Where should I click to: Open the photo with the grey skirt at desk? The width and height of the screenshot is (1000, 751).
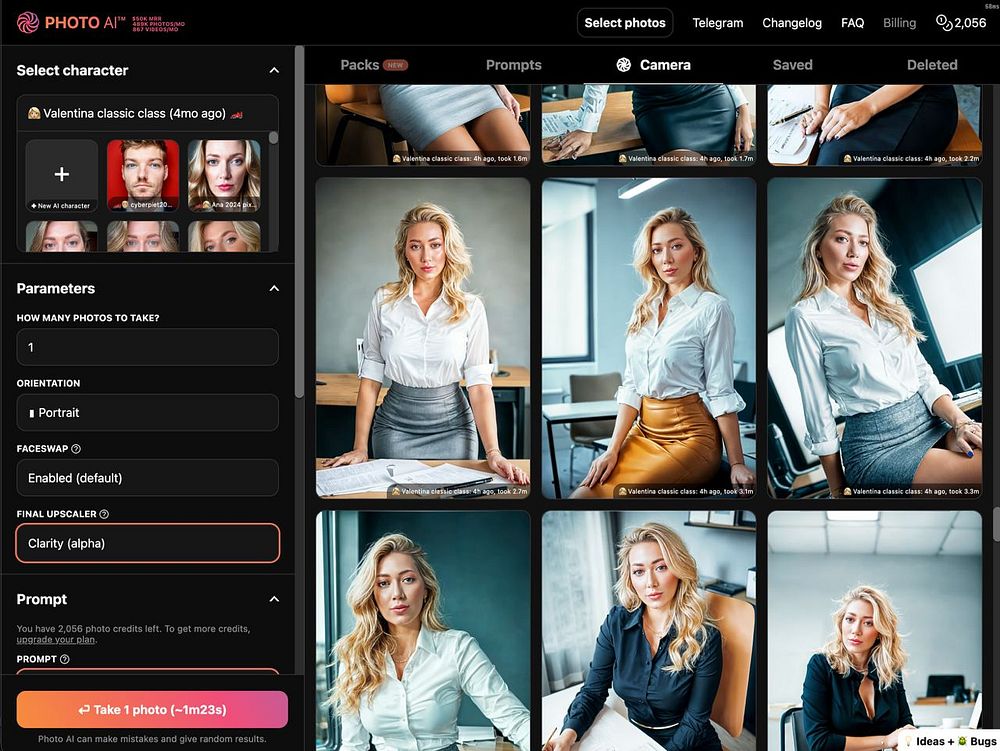tap(423, 338)
